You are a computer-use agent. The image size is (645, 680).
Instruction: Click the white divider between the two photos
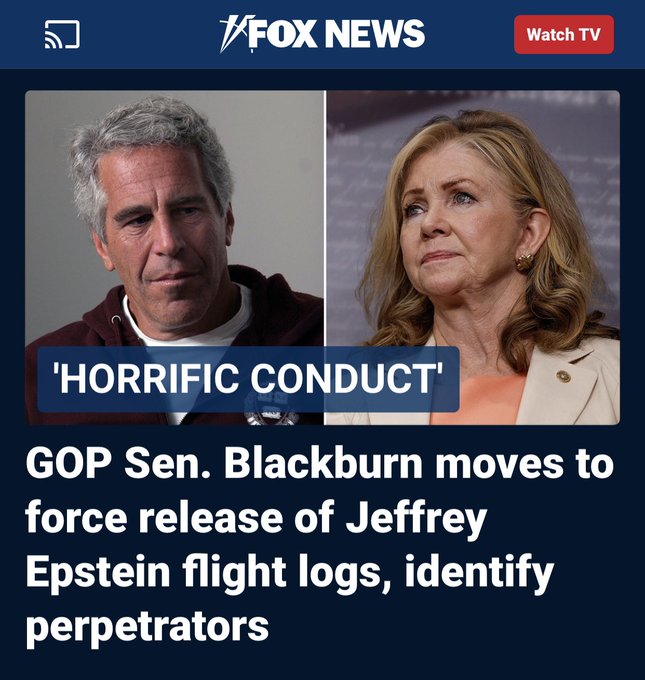325,257
